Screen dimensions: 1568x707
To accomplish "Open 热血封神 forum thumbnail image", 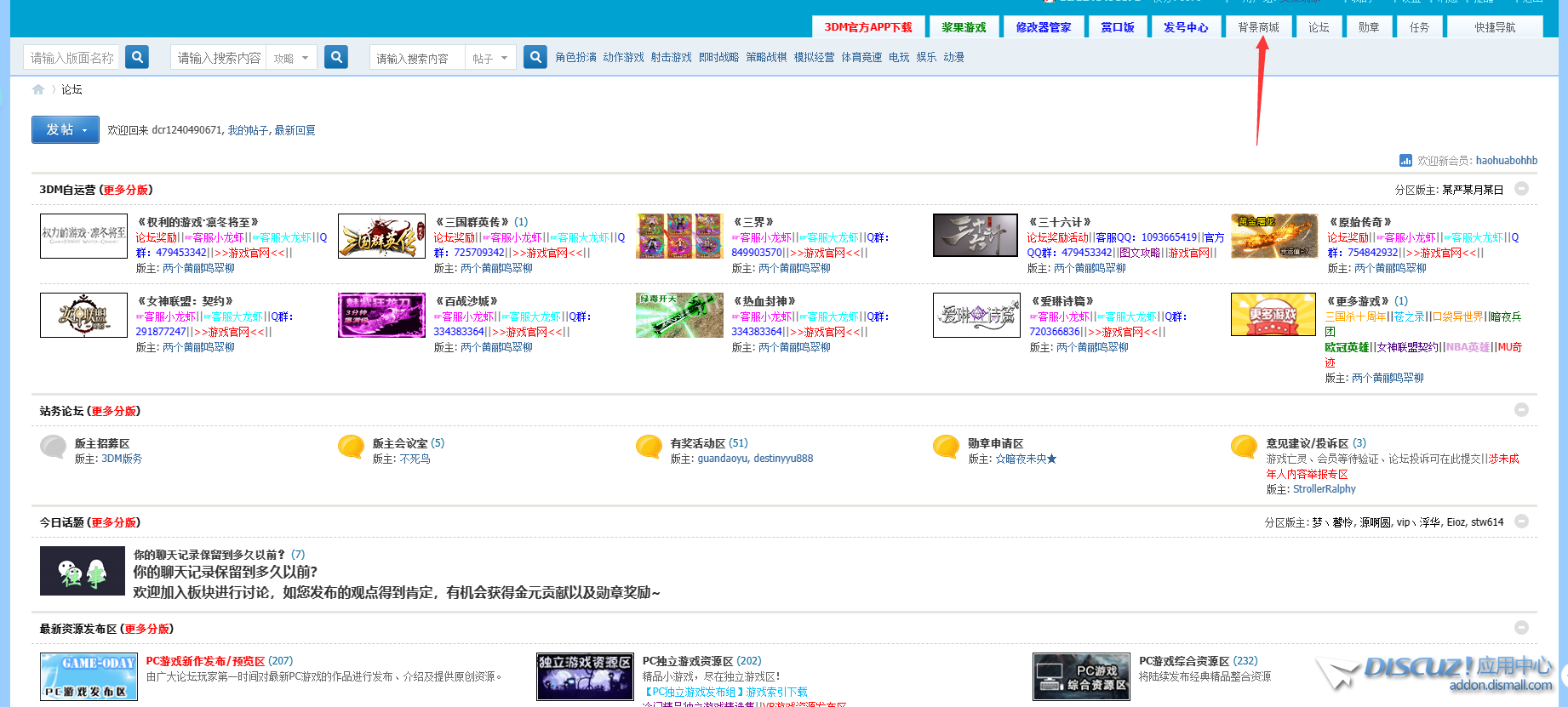I will click(x=679, y=315).
